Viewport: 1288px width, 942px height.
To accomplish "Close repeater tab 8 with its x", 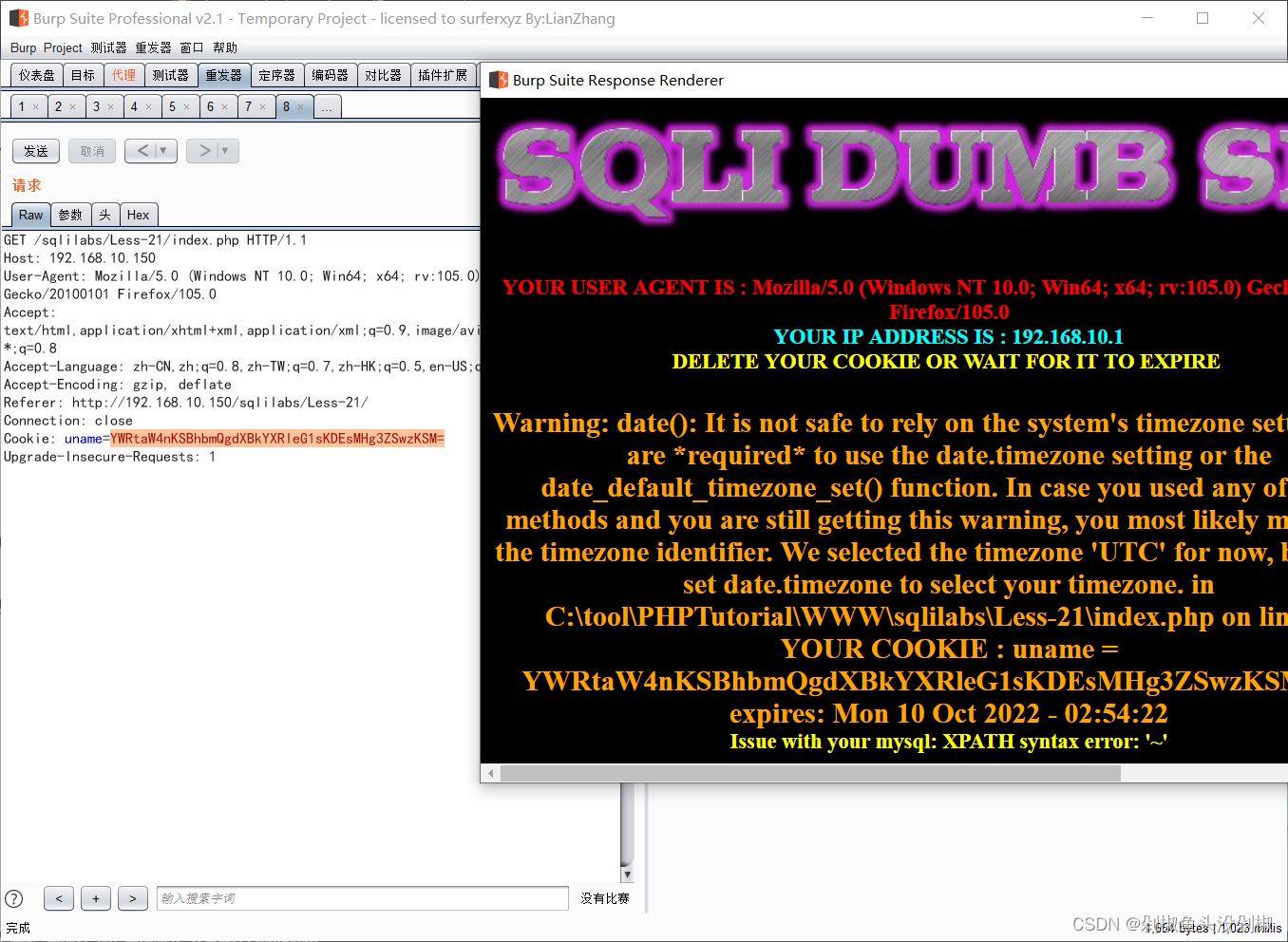I will pyautogui.click(x=300, y=107).
